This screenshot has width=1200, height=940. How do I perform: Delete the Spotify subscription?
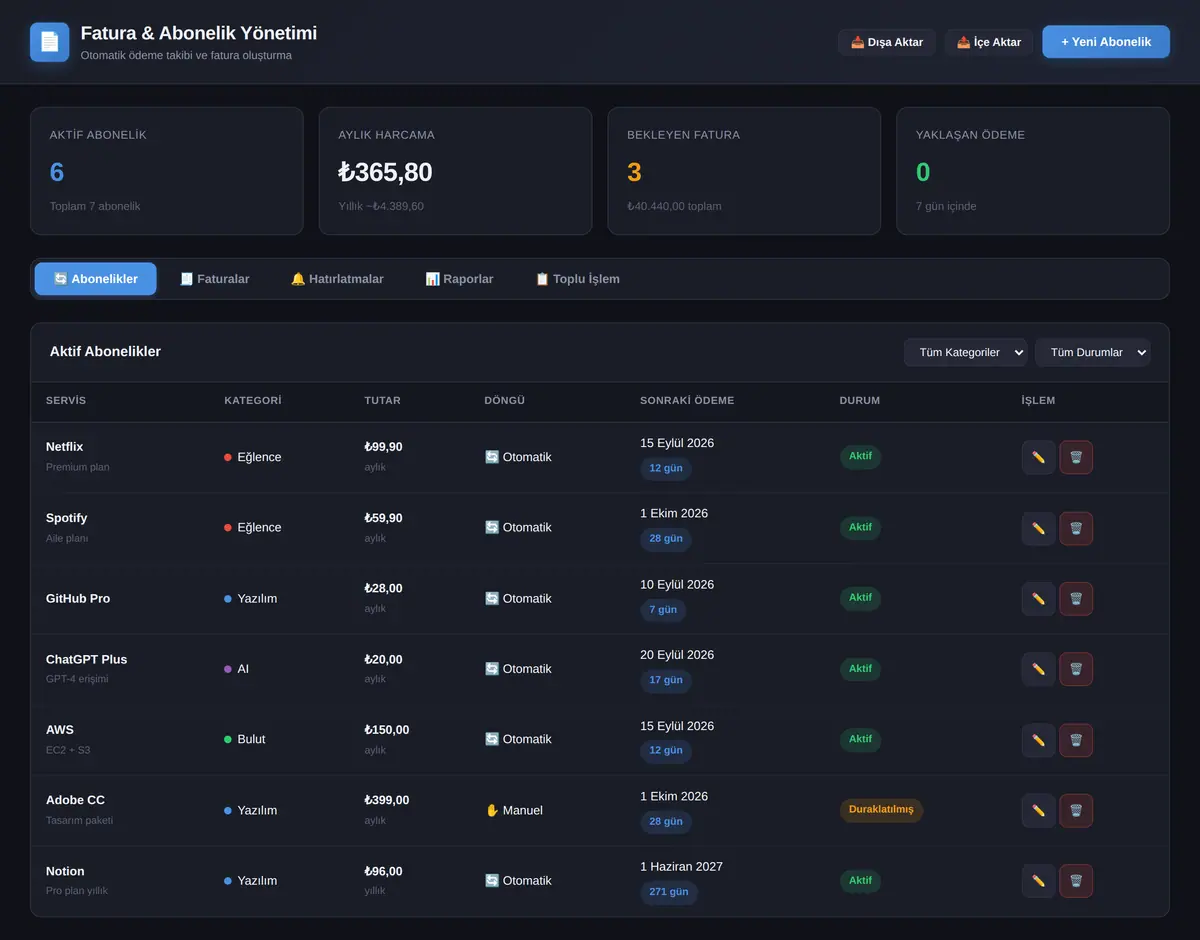[x=1076, y=528]
